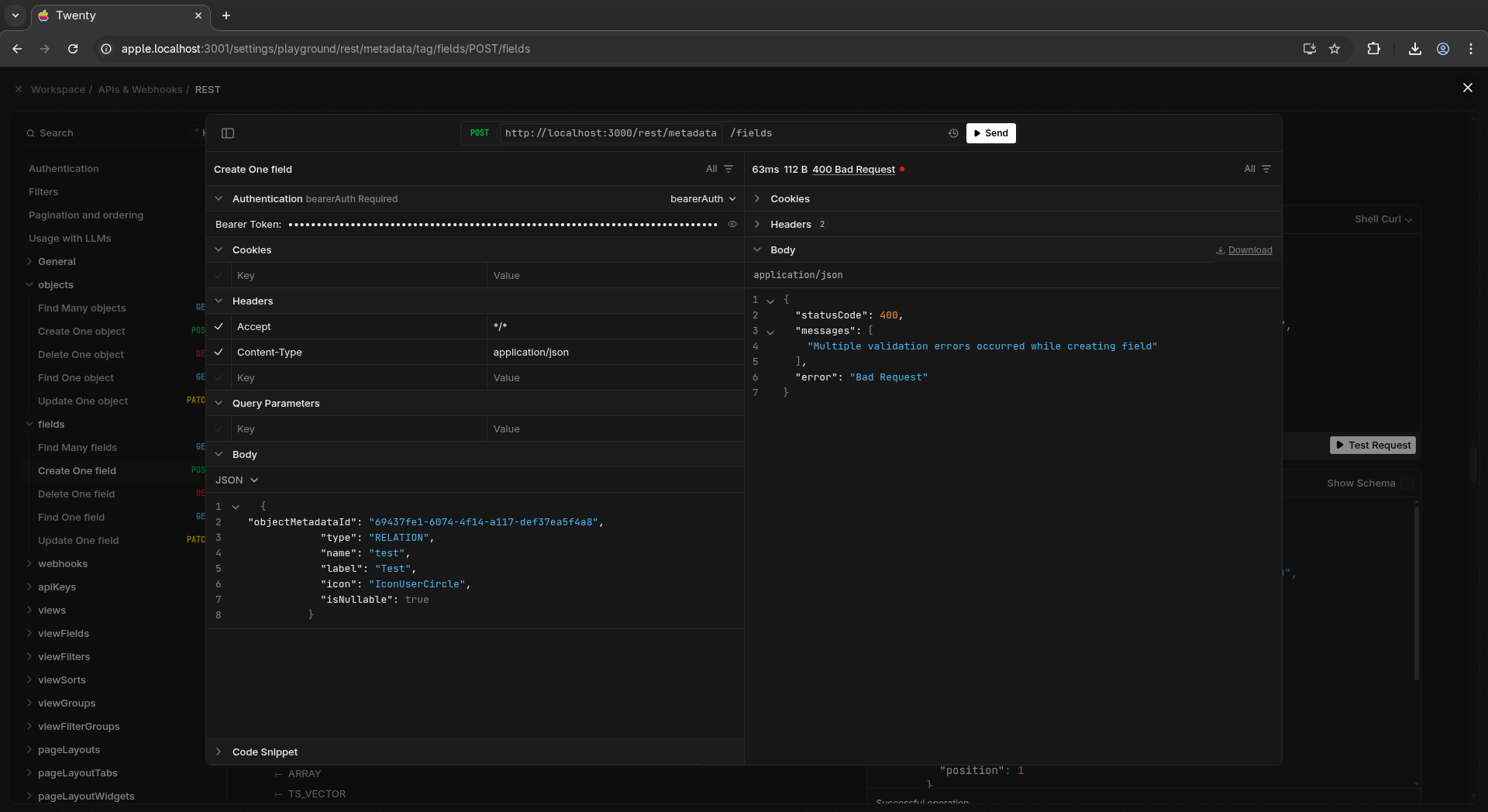This screenshot has width=1488, height=812.
Task: Expand the response Headers section
Action: pyautogui.click(x=790, y=225)
